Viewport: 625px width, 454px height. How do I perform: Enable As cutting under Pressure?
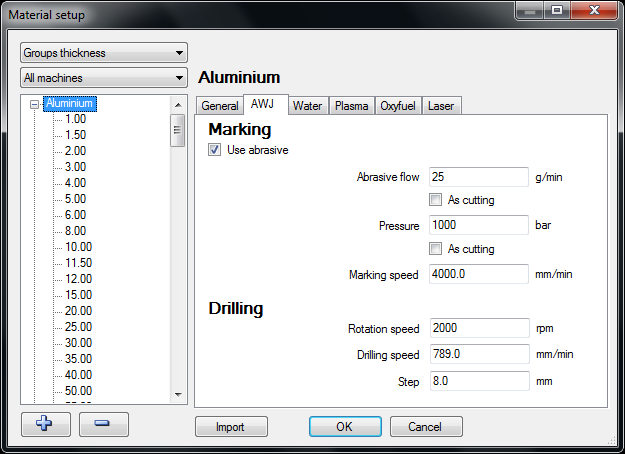pos(435,248)
